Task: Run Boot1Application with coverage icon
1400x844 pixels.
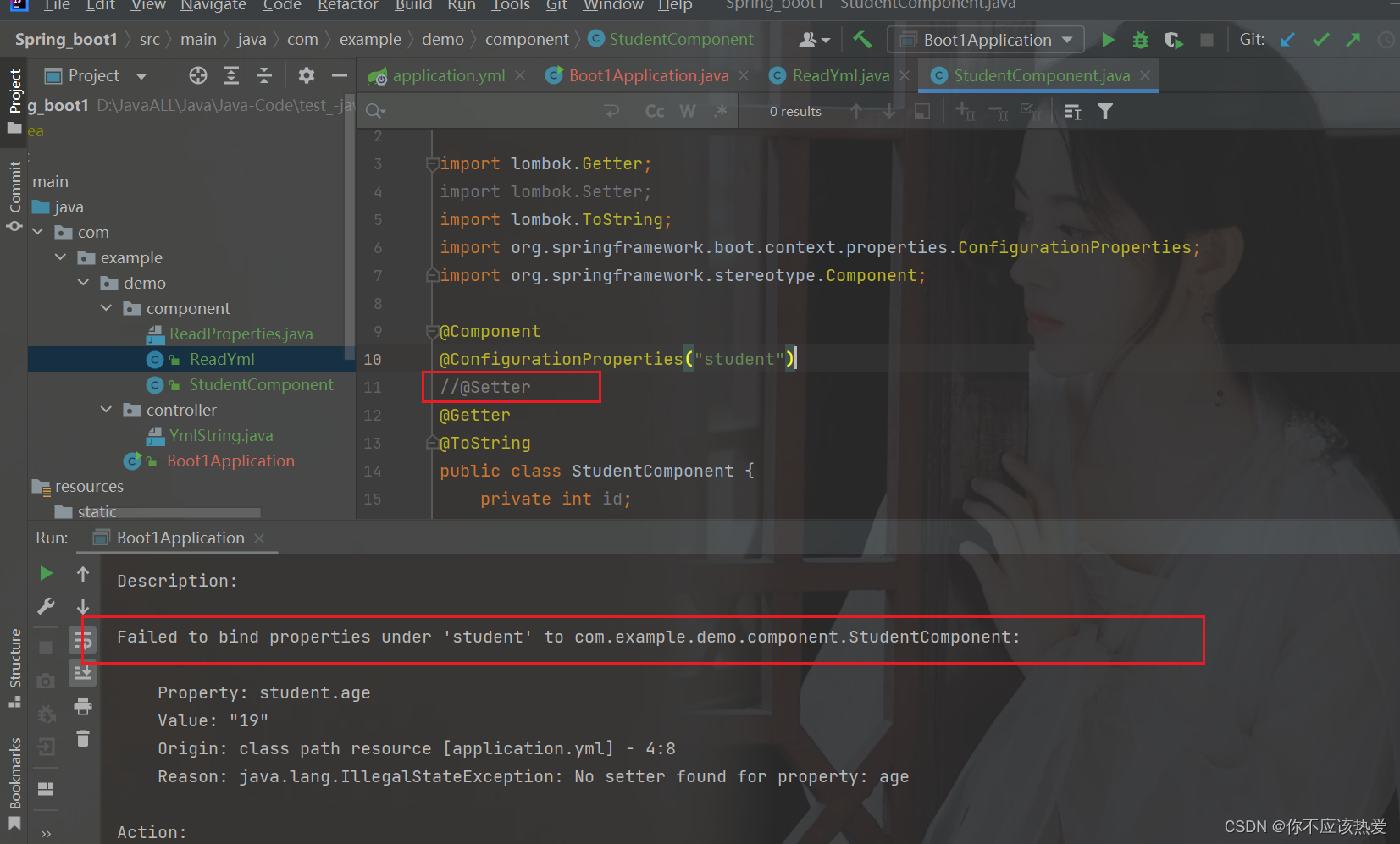Action: coord(1174,39)
